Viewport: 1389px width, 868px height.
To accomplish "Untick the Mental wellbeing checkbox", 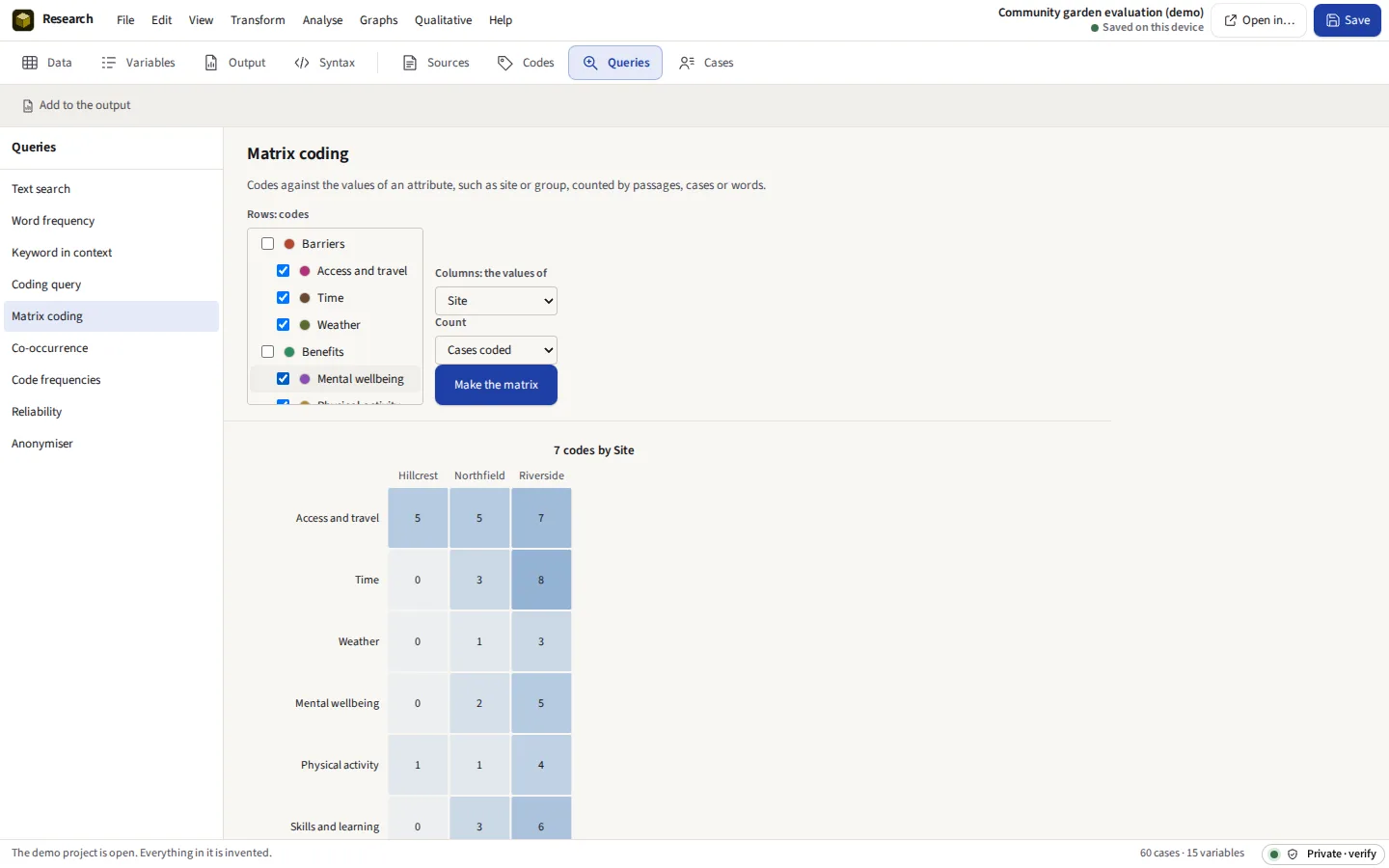I will [x=284, y=379].
